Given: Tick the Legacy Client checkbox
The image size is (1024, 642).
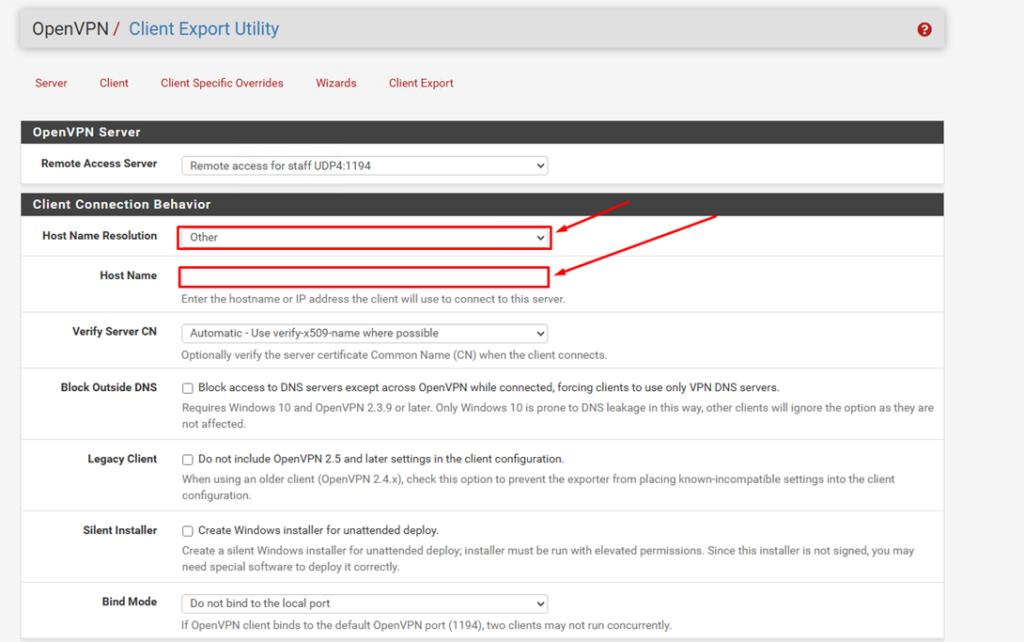Looking at the screenshot, I should 187,460.
